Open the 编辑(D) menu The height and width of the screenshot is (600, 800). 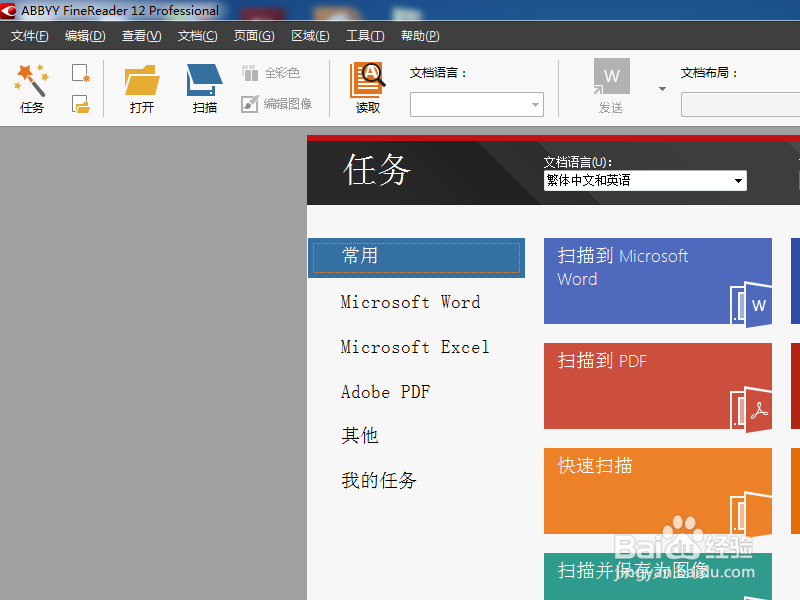click(x=85, y=36)
